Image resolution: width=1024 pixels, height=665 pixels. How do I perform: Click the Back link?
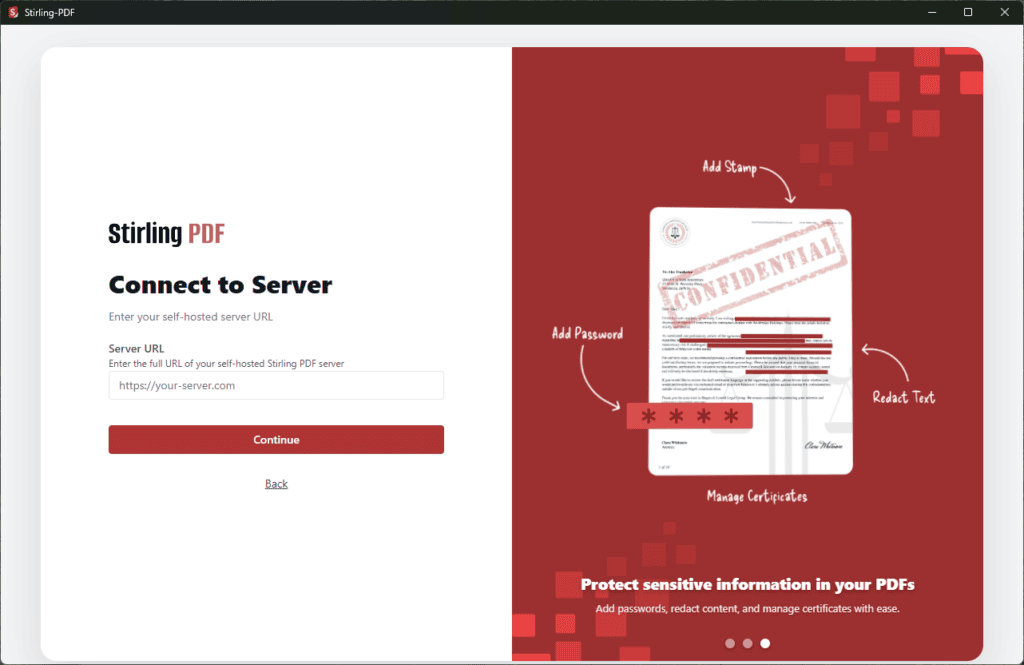pos(276,483)
